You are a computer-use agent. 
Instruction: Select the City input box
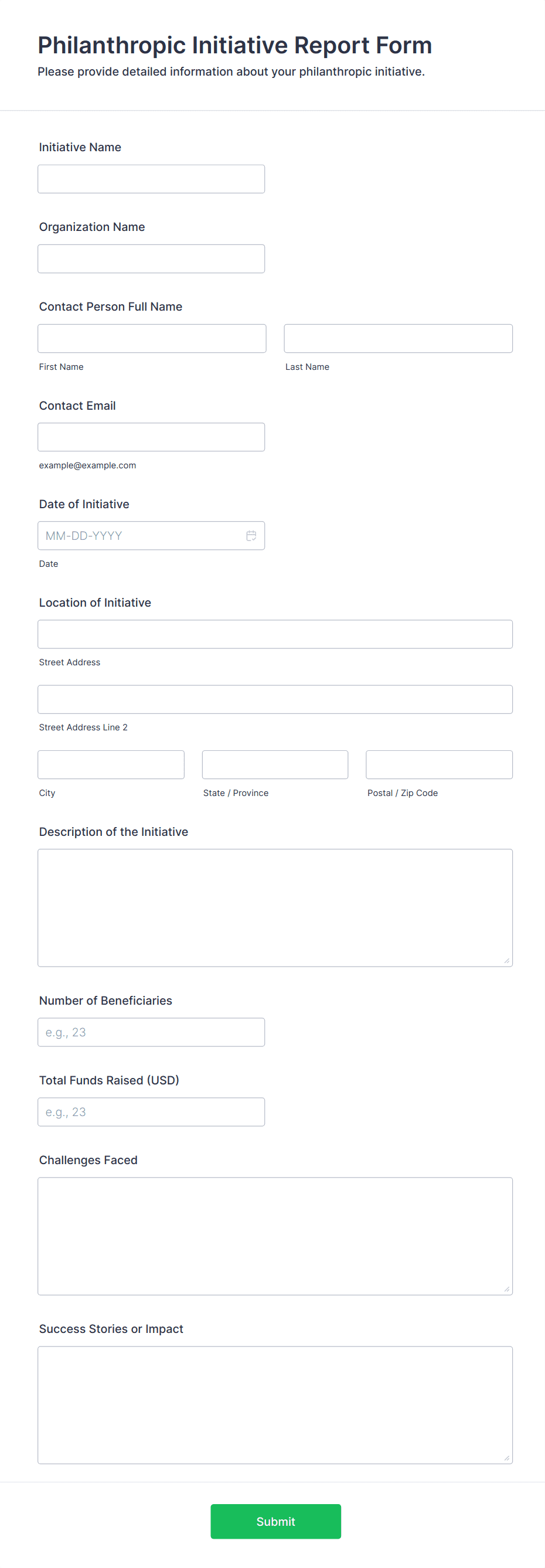pyautogui.click(x=111, y=764)
